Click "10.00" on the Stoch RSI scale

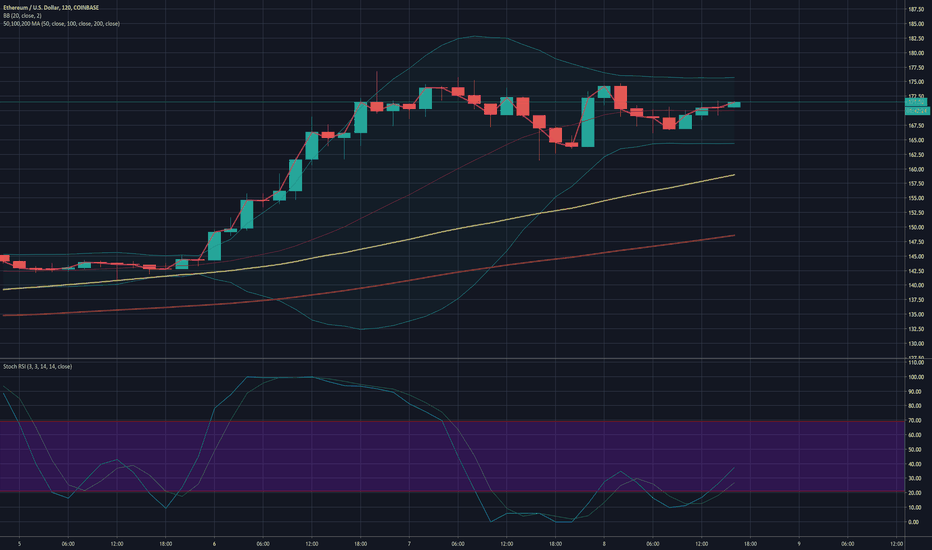(917, 508)
